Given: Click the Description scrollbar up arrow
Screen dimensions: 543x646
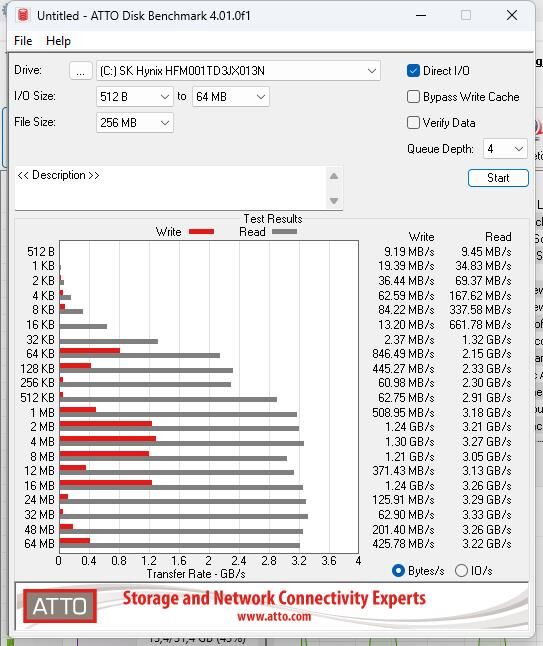Looking at the screenshot, I should tap(334, 176).
